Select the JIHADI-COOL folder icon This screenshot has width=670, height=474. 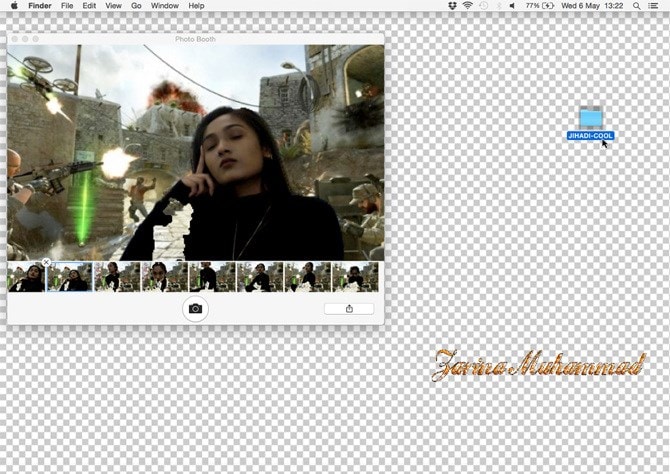591,117
